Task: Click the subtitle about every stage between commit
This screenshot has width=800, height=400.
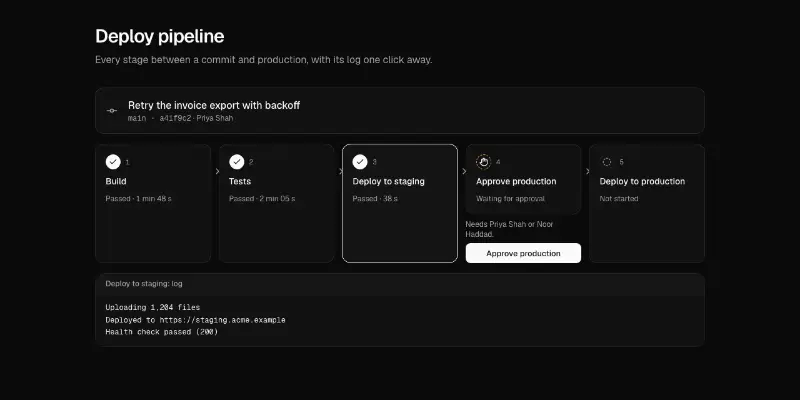Action: click(x=264, y=60)
